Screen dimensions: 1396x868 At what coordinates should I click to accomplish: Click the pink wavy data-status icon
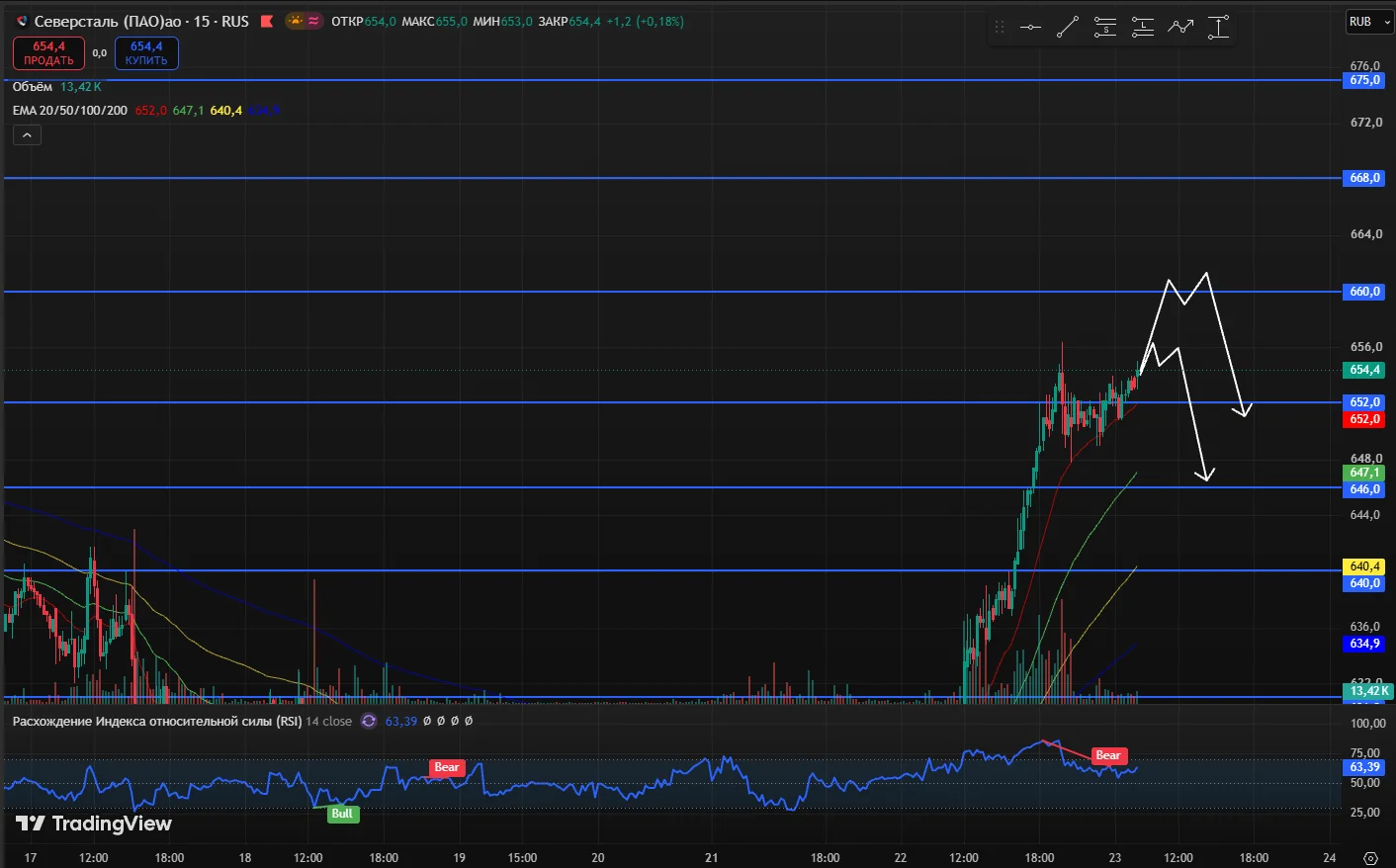pos(313,21)
